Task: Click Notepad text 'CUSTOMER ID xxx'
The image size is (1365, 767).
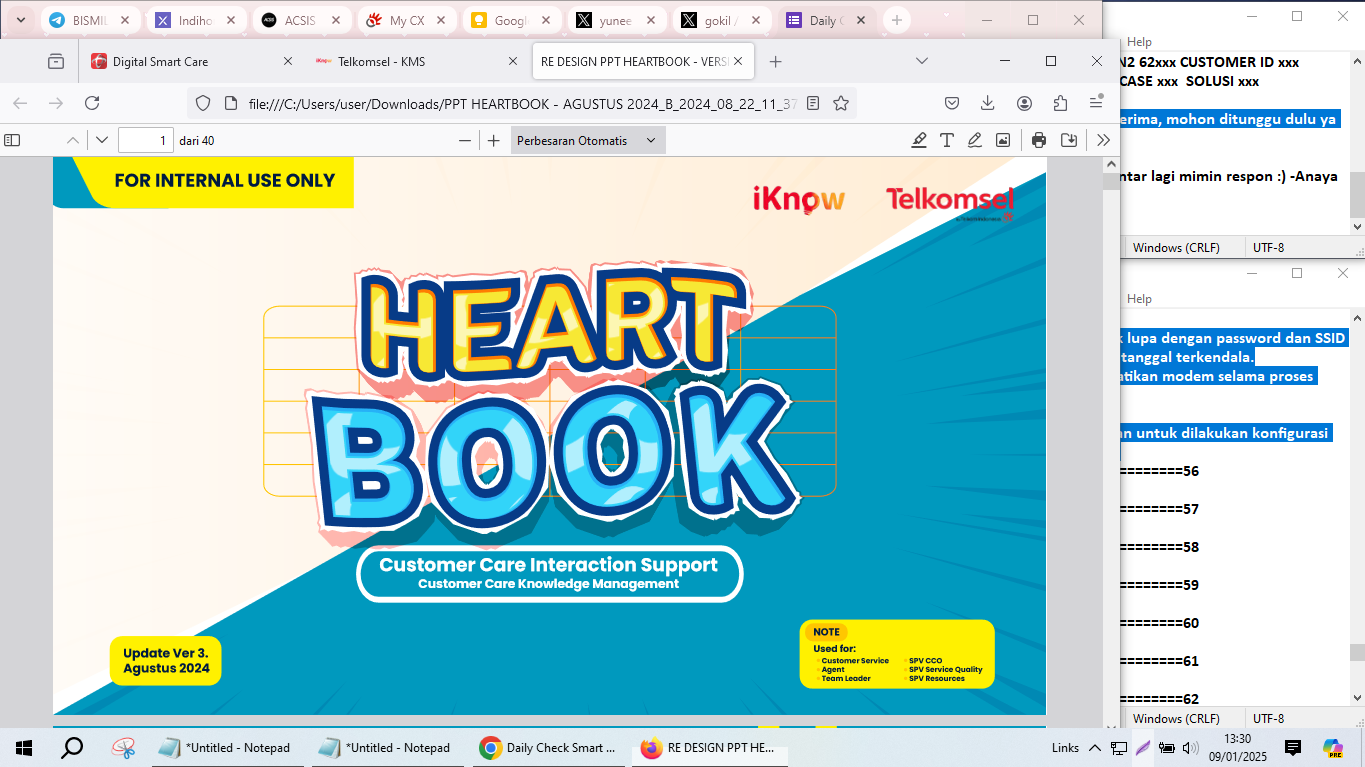Action: (x=1240, y=62)
